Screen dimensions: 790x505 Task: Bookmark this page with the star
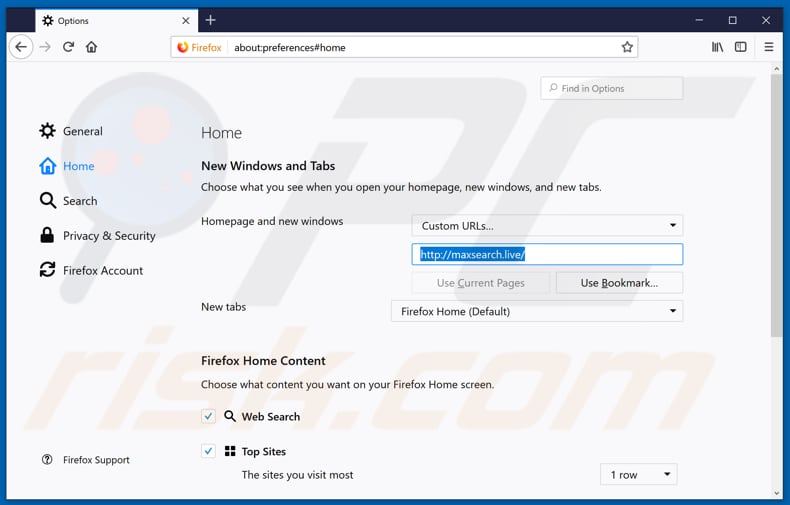pos(627,47)
